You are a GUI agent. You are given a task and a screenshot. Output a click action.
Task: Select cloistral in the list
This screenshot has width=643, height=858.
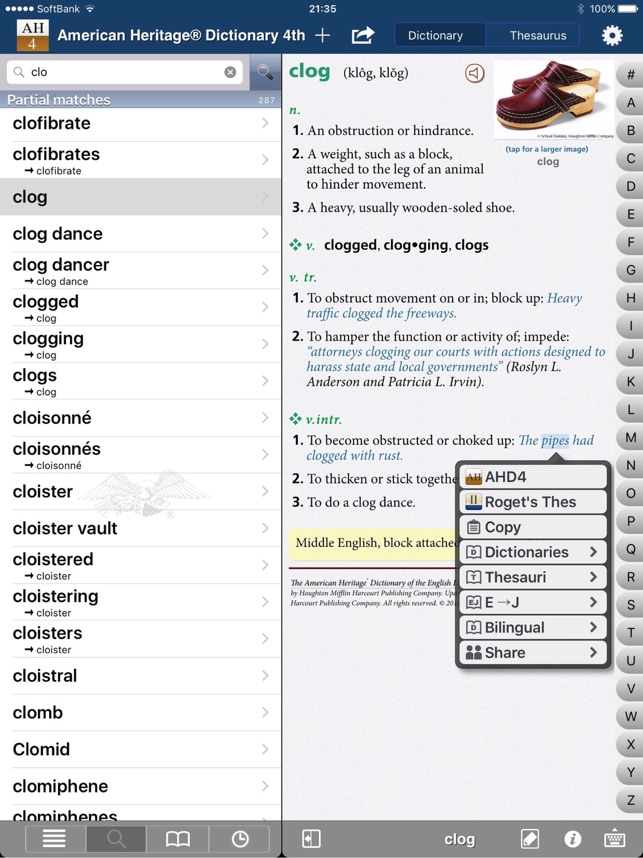click(x=140, y=676)
